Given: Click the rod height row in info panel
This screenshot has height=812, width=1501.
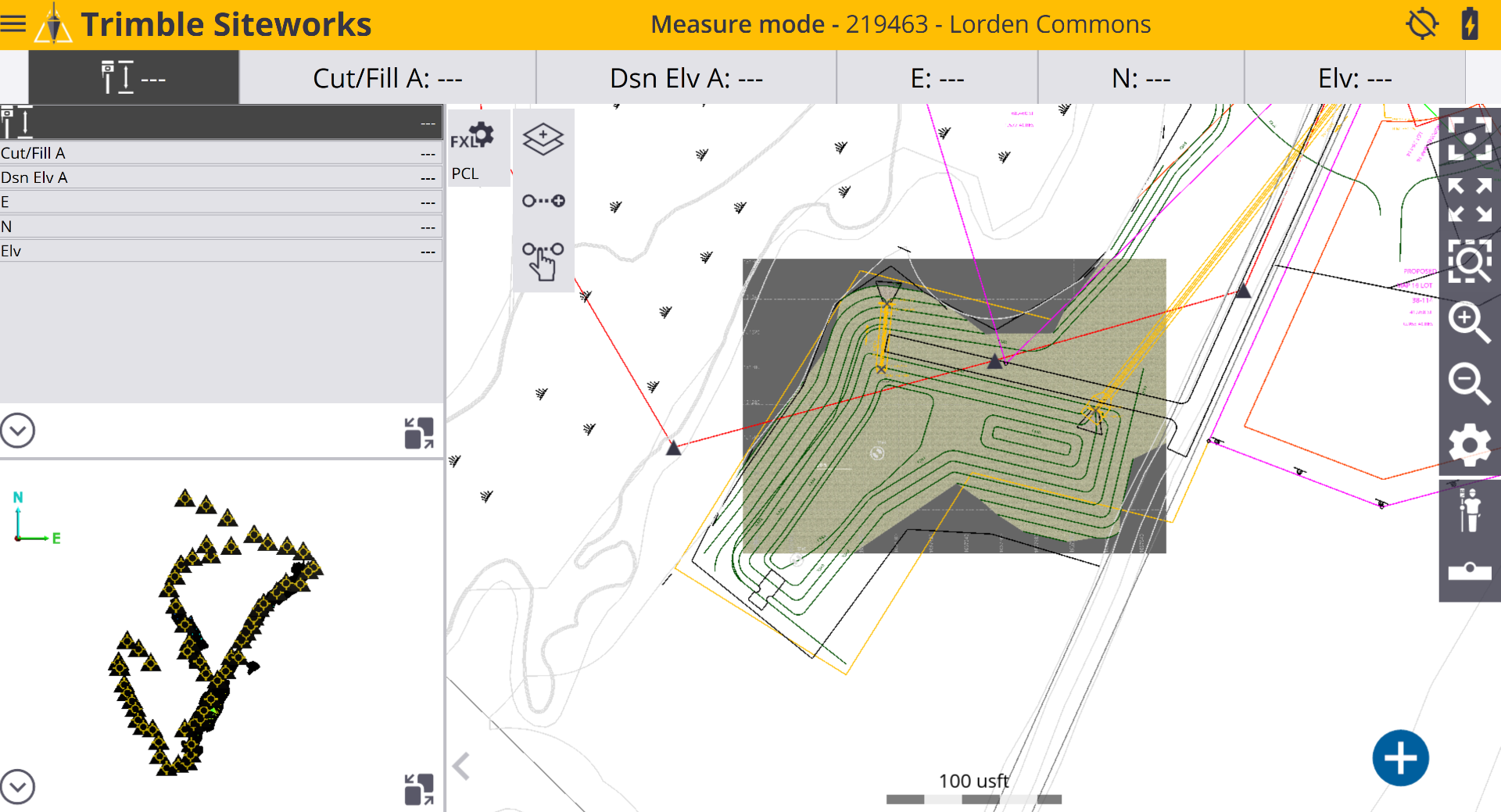Looking at the screenshot, I should [x=221, y=123].
